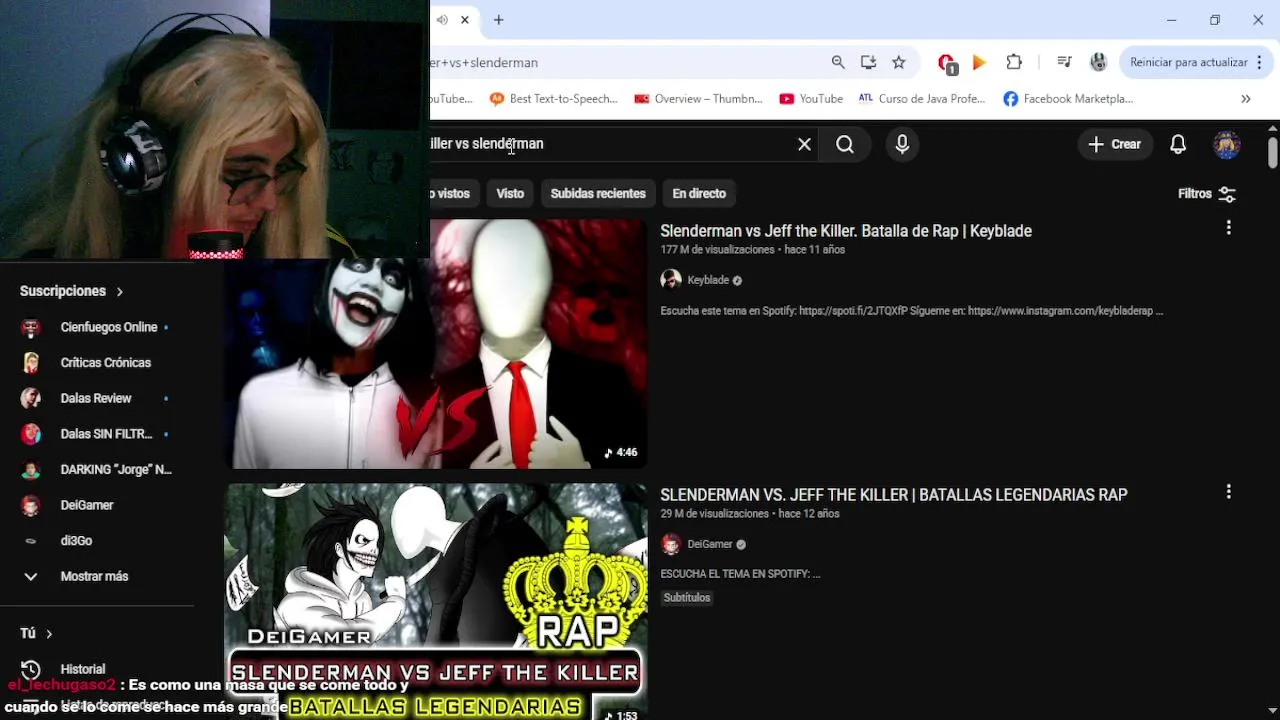Expand the bookmarks overflow chevron
The width and height of the screenshot is (1280, 720).
pos(1246,99)
